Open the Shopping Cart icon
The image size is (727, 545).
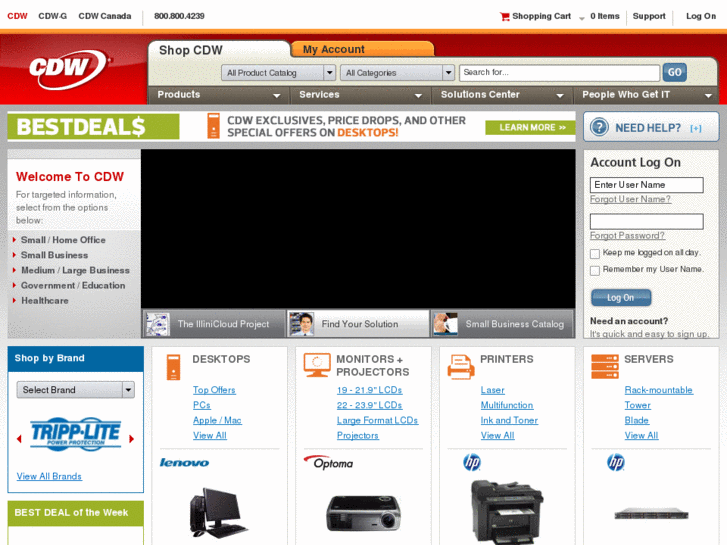pos(504,17)
